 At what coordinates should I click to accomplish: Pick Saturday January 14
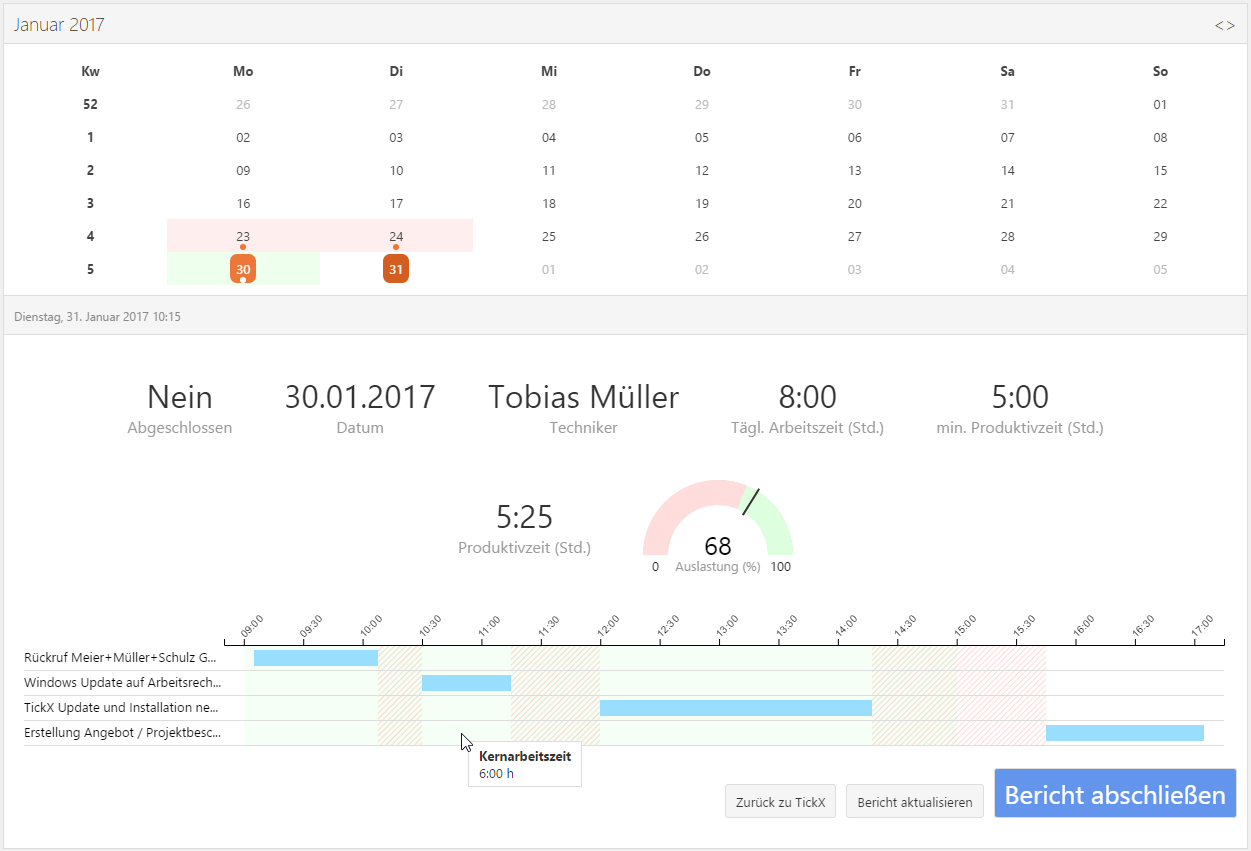pyautogui.click(x=1008, y=171)
